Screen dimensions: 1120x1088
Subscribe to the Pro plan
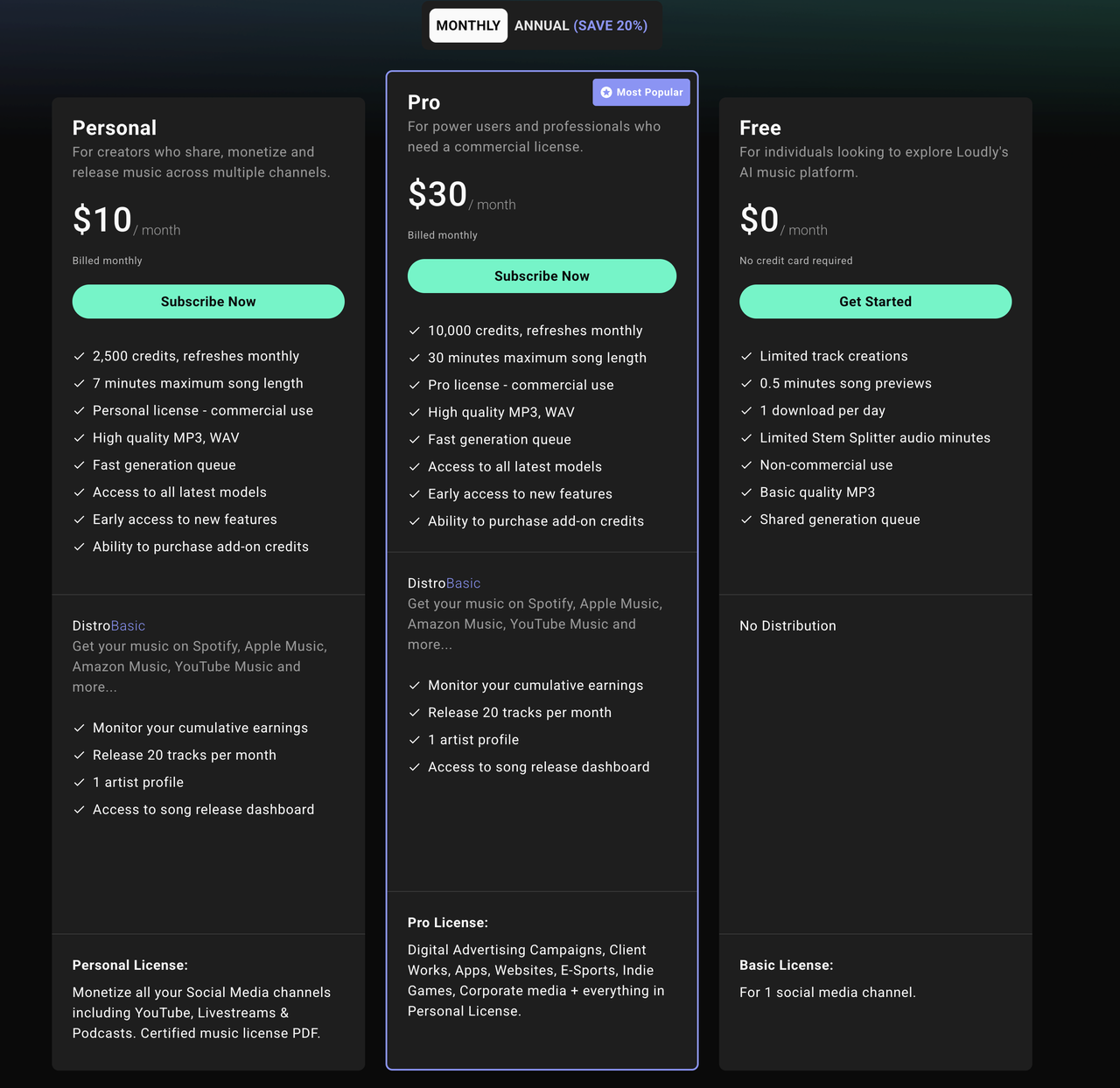pyautogui.click(x=542, y=276)
